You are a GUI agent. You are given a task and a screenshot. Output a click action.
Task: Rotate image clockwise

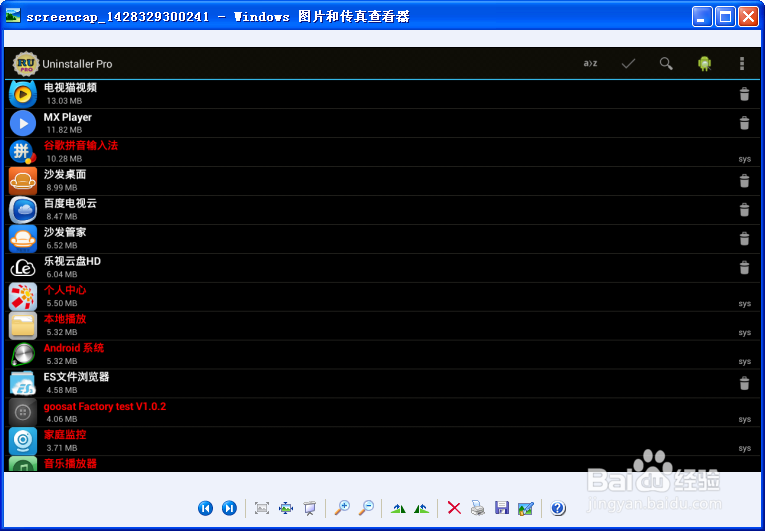pyautogui.click(x=398, y=509)
